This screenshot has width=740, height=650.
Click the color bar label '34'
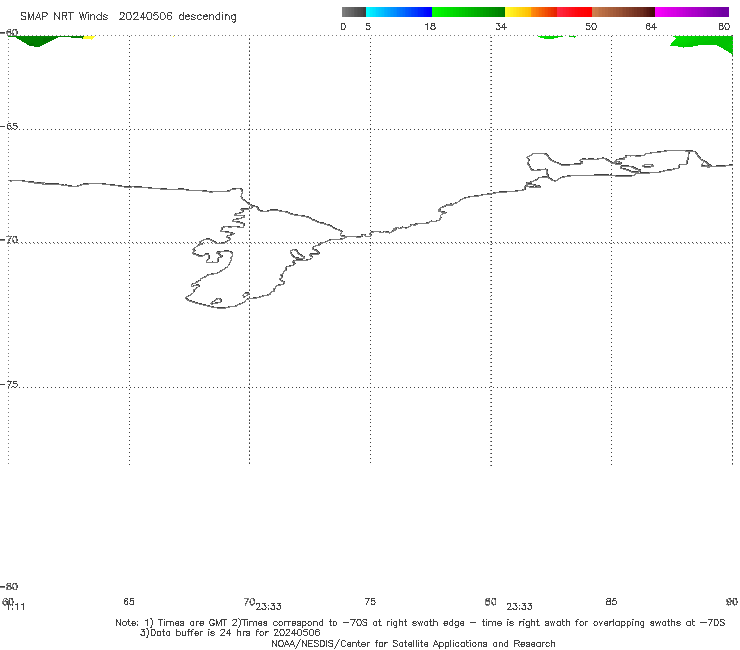coord(501,26)
